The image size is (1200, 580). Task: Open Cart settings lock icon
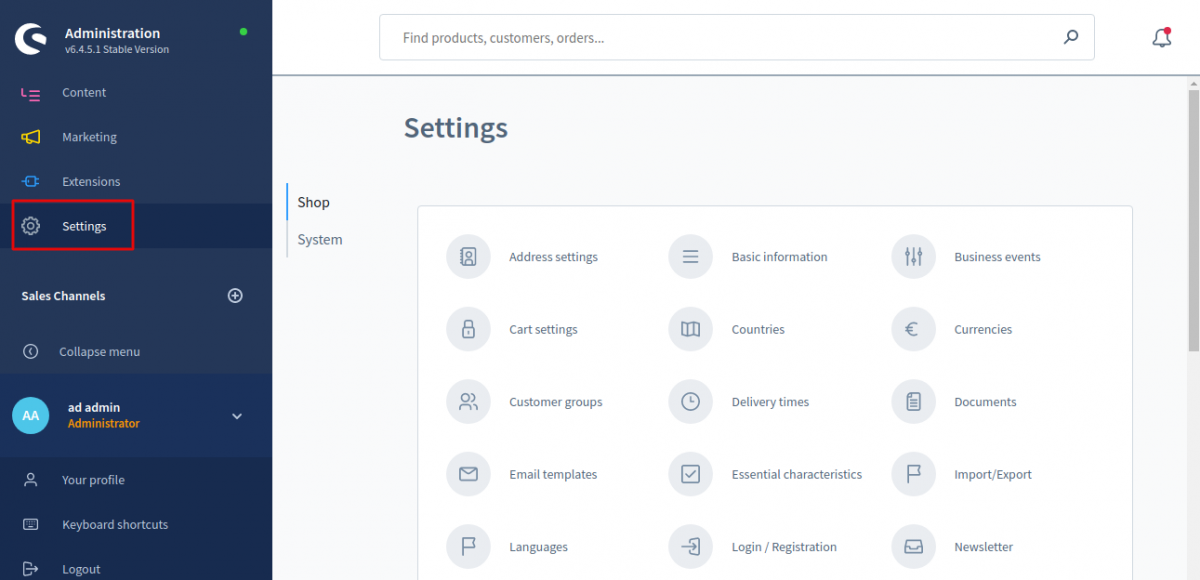point(468,329)
